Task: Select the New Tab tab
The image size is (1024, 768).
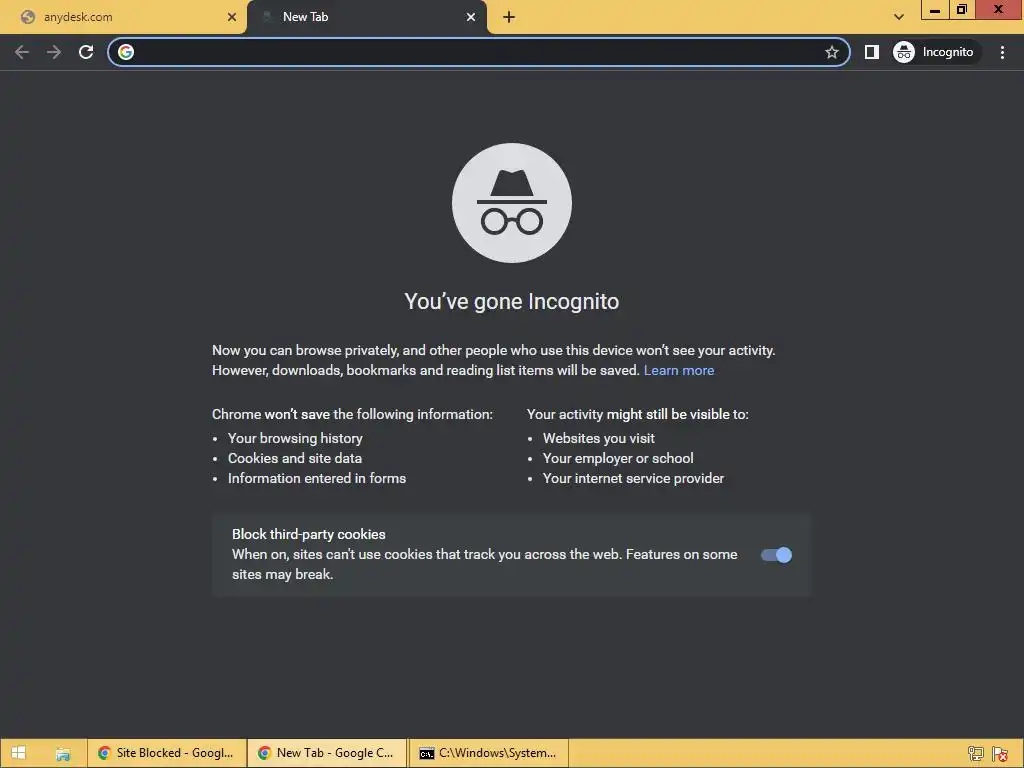Action: pos(367,17)
